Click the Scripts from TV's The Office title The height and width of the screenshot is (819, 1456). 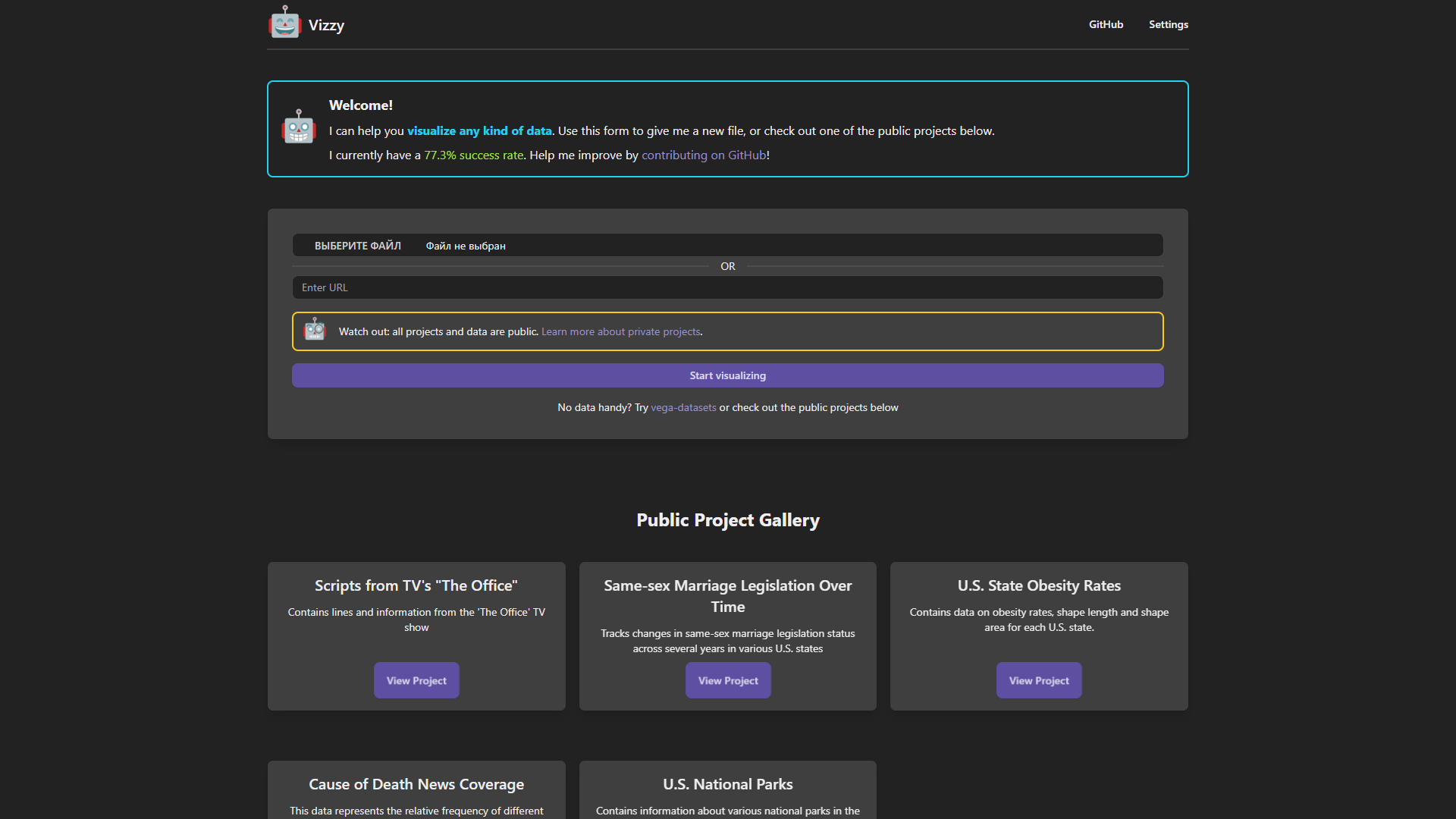[416, 585]
